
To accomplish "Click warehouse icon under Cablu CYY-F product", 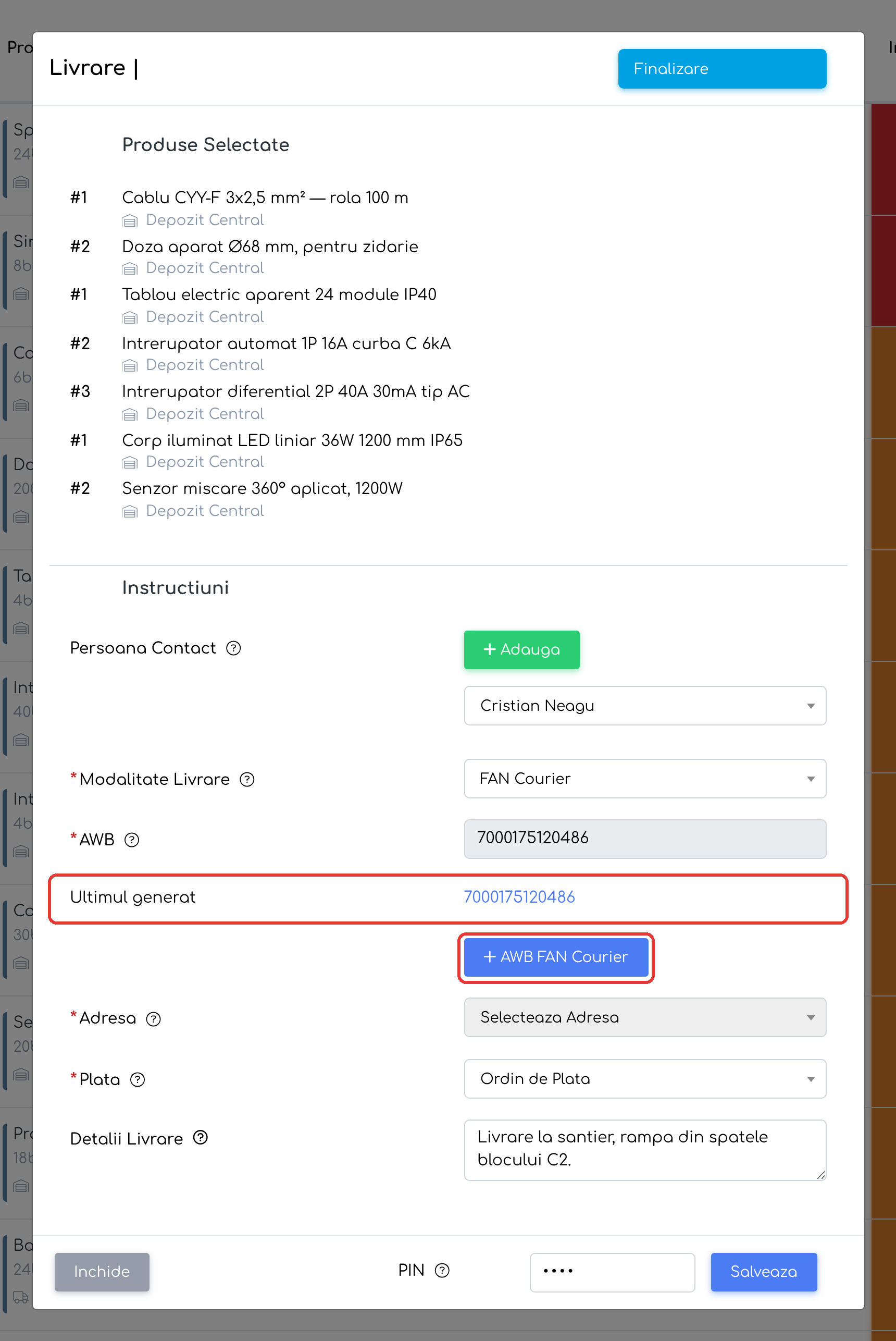I will pos(130,220).
